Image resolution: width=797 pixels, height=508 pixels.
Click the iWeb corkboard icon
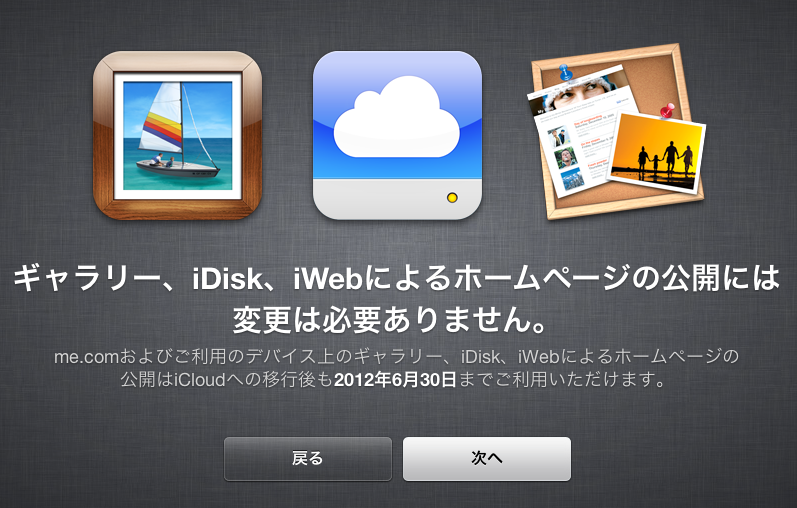pos(618,131)
